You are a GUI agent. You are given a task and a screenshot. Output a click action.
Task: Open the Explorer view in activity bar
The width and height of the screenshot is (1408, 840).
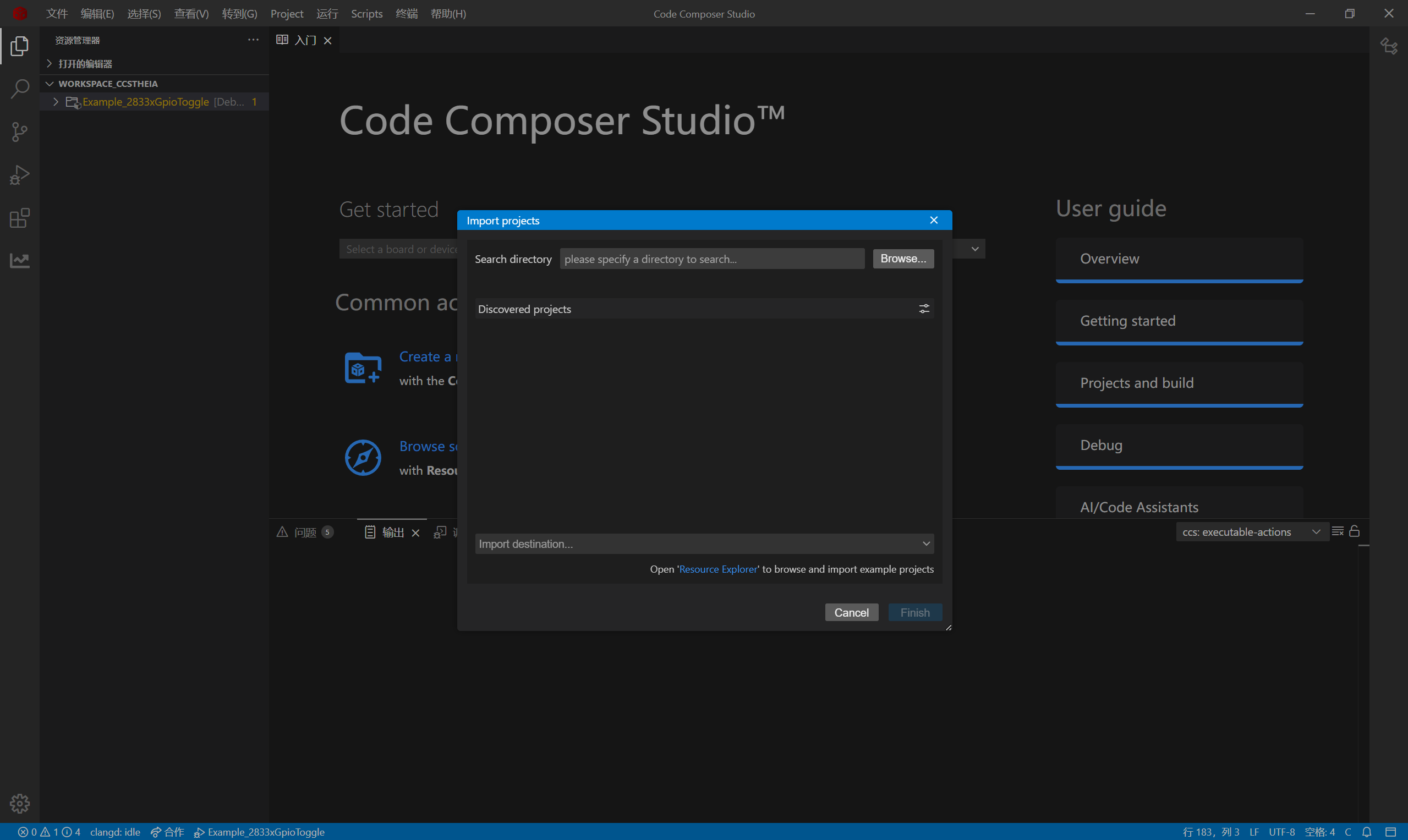pos(20,46)
